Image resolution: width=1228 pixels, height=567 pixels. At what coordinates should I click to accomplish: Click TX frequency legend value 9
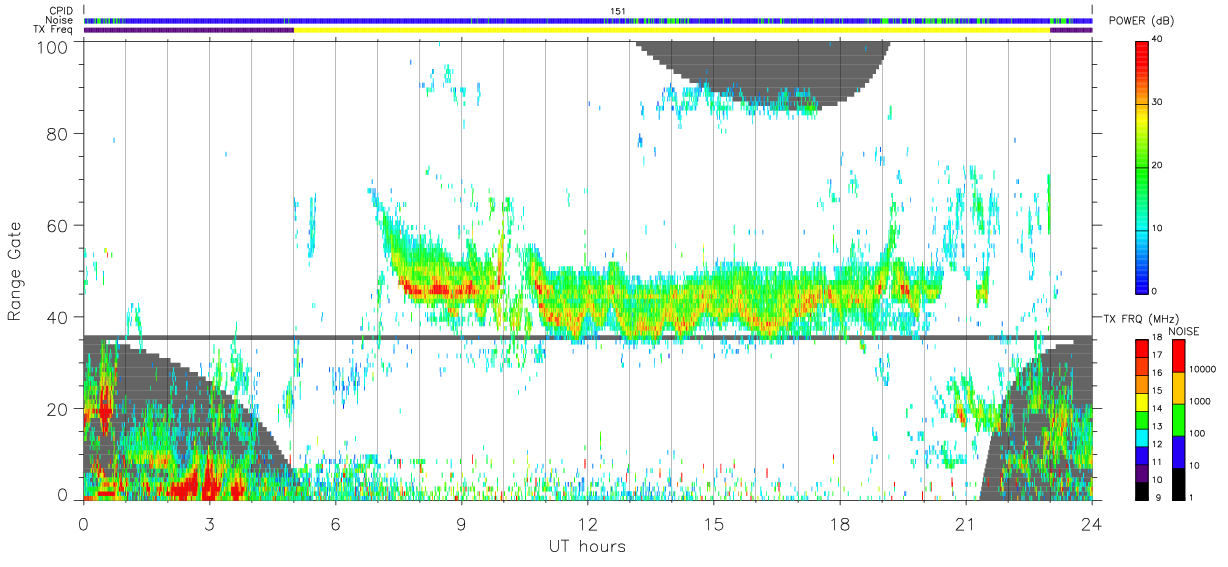tap(1159, 497)
